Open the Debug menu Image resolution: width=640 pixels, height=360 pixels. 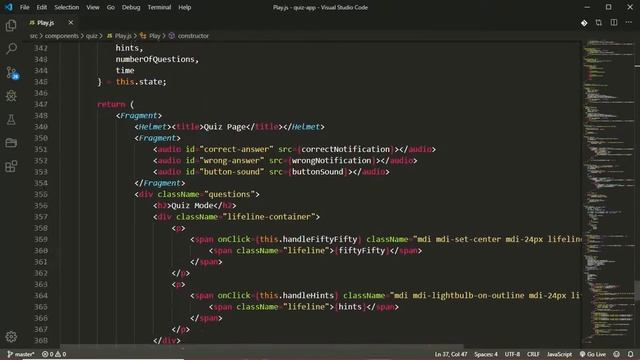point(131,7)
